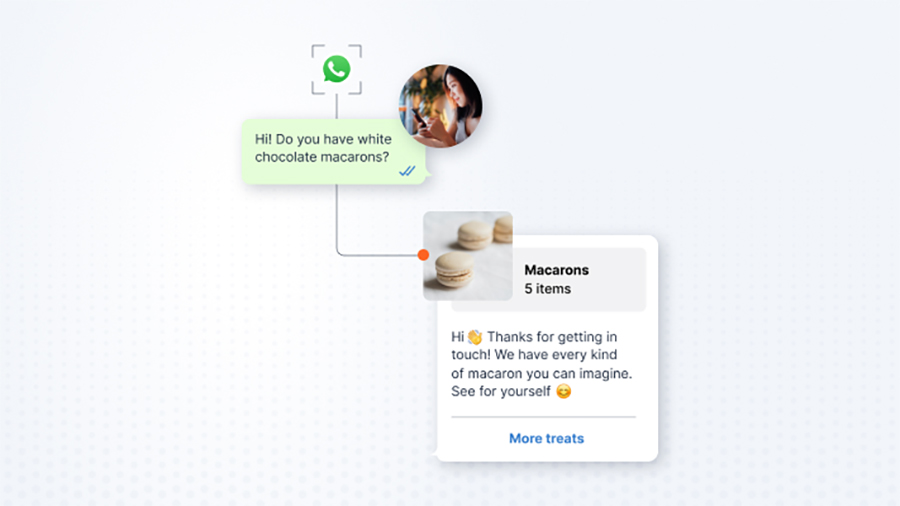Click the "of macaron you can imagine." line

[x=541, y=373]
